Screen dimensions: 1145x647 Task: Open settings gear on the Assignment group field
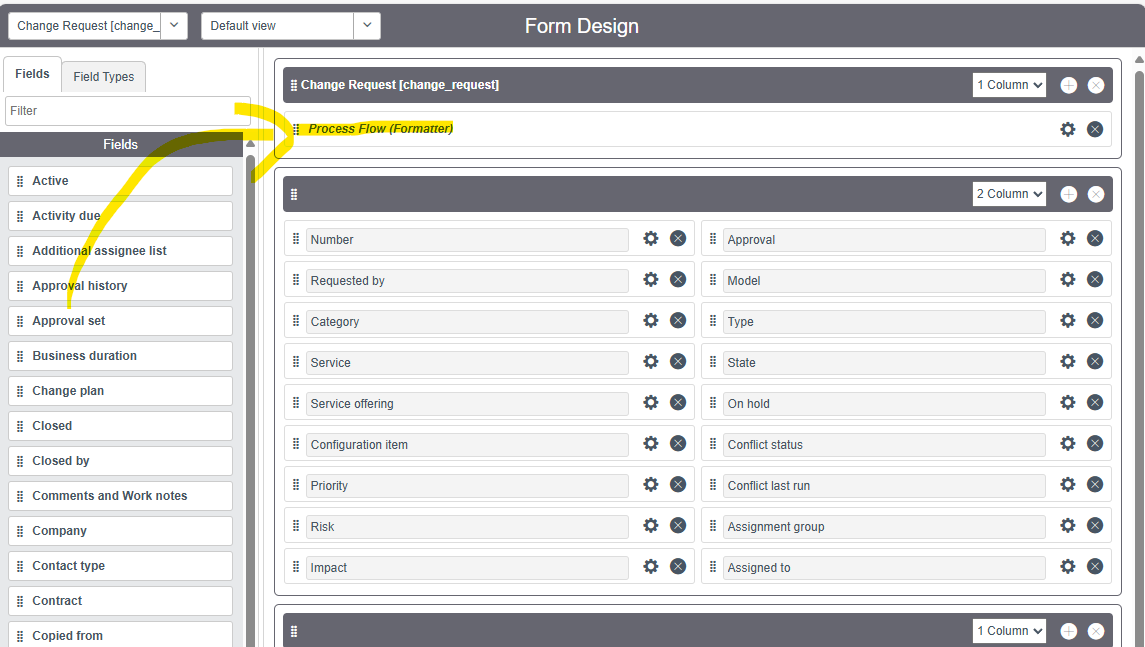(x=1067, y=525)
